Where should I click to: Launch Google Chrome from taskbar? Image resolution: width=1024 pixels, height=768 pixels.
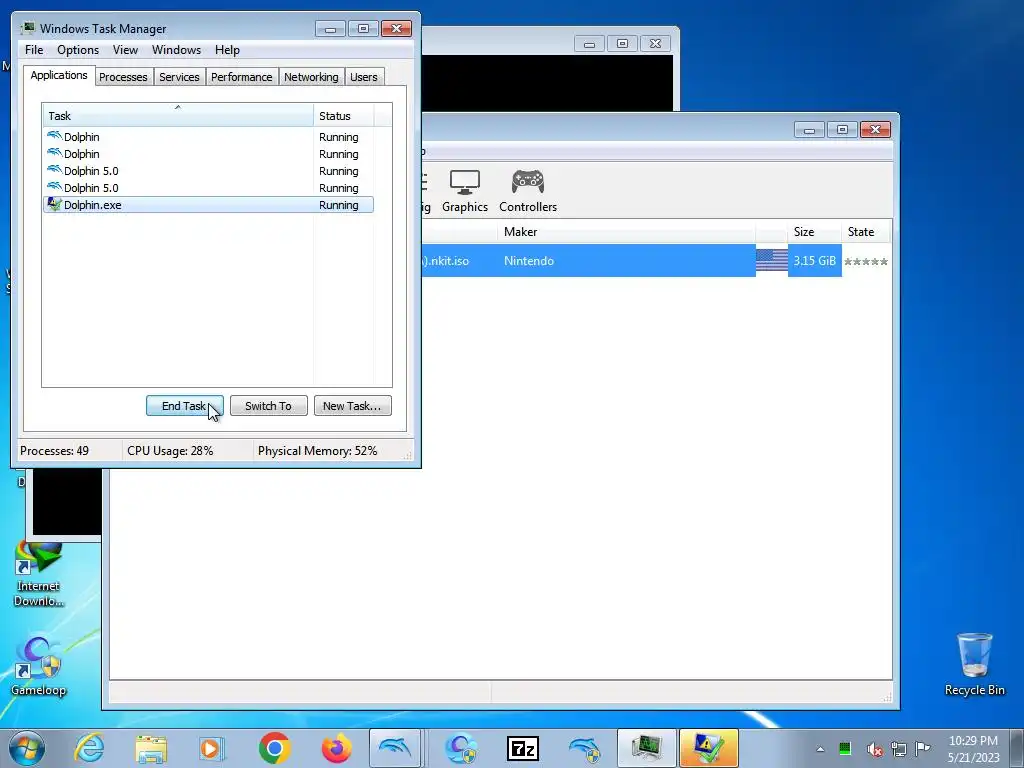[x=274, y=748]
